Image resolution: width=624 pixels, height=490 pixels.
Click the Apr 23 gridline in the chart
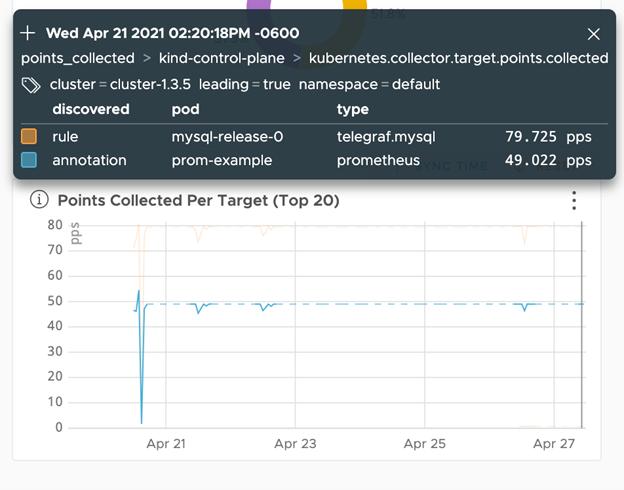click(x=295, y=324)
